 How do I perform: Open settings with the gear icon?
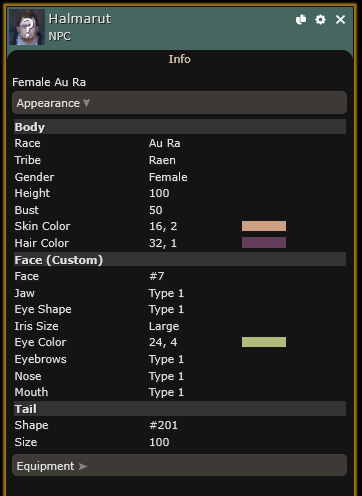click(320, 20)
